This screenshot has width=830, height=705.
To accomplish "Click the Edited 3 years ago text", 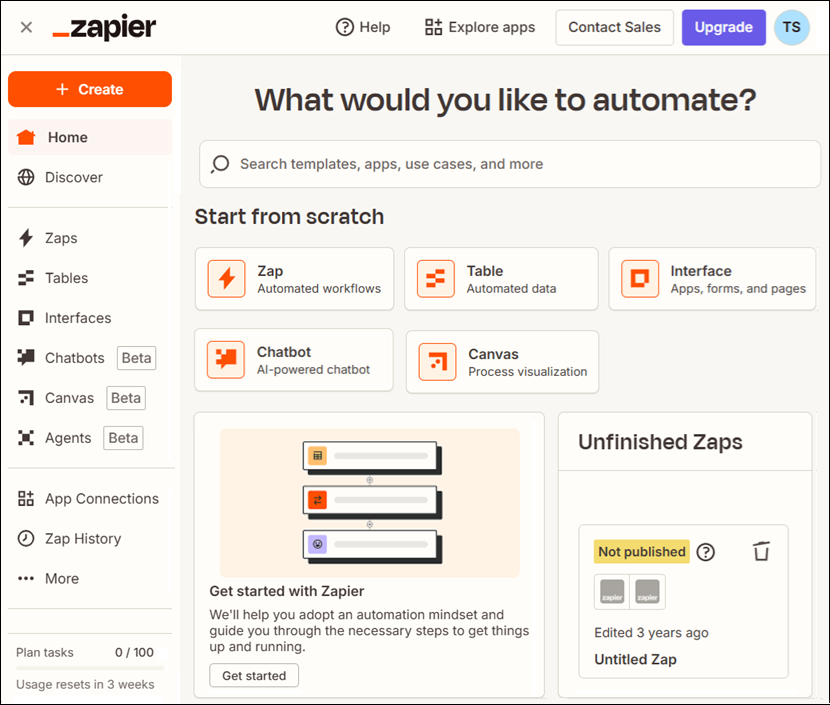I will (x=651, y=633).
